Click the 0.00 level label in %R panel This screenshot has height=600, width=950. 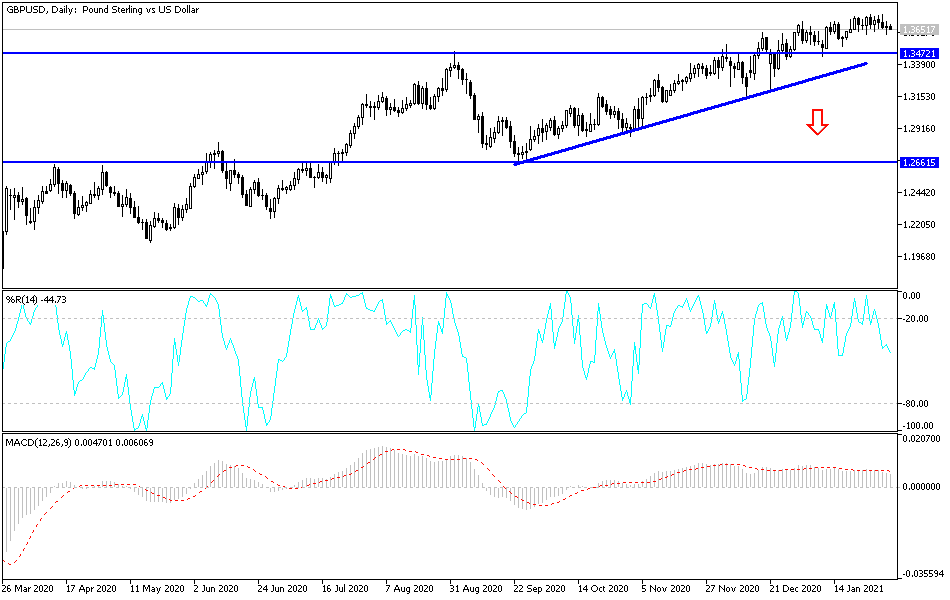tap(911, 295)
